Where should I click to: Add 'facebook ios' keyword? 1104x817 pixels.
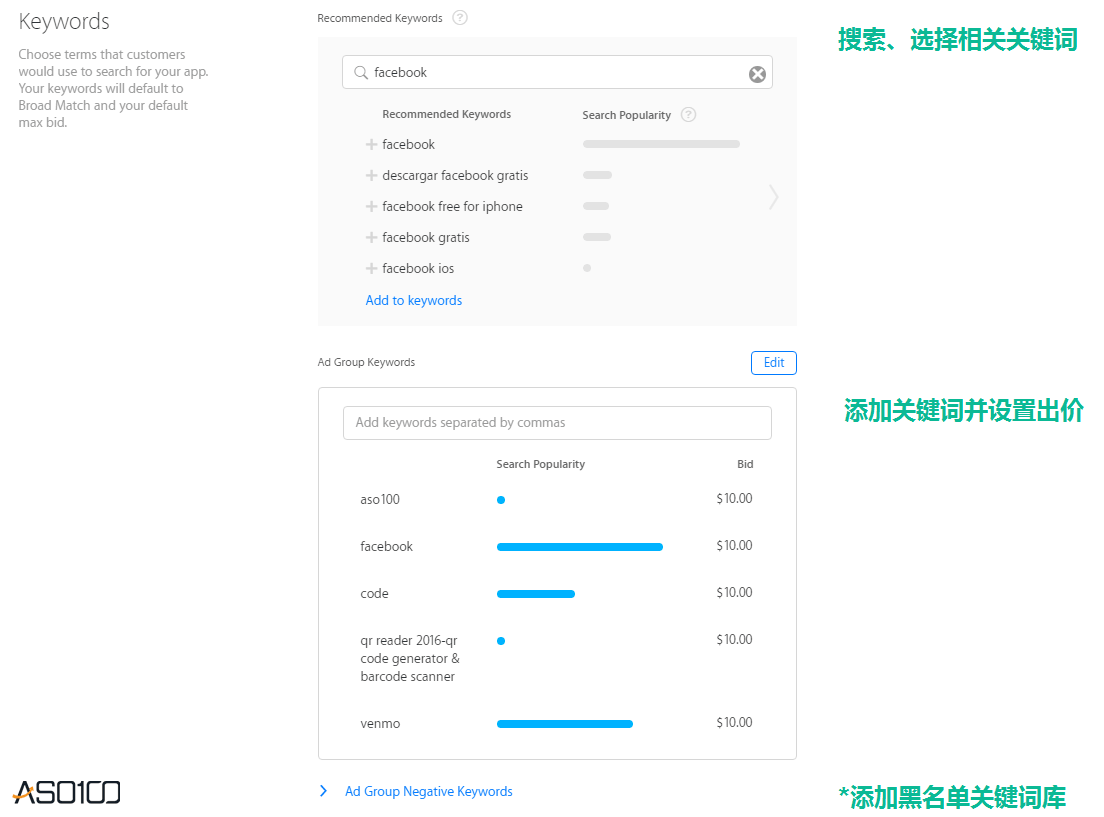pyautogui.click(x=371, y=268)
